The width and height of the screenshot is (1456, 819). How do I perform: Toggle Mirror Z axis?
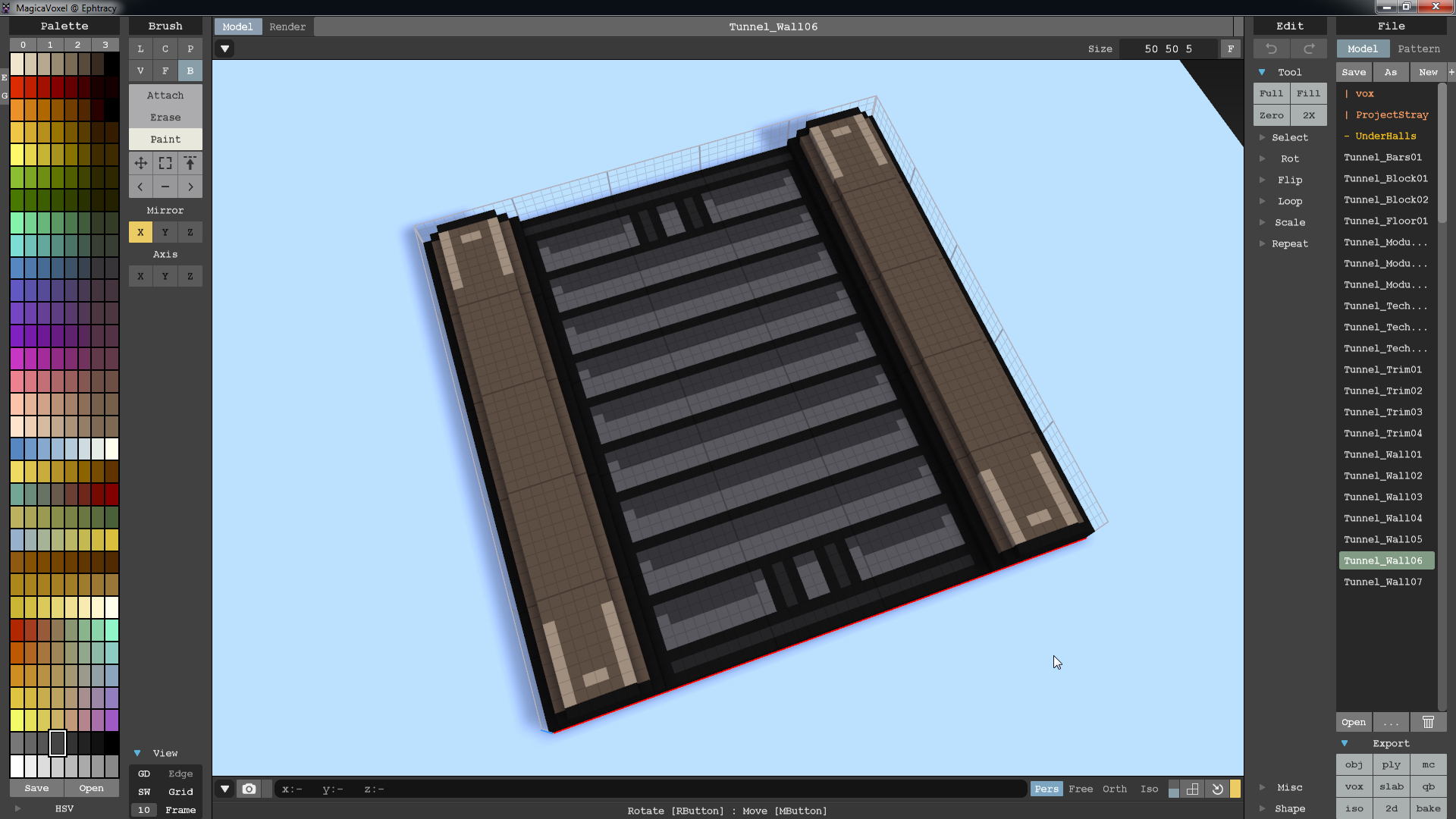190,232
